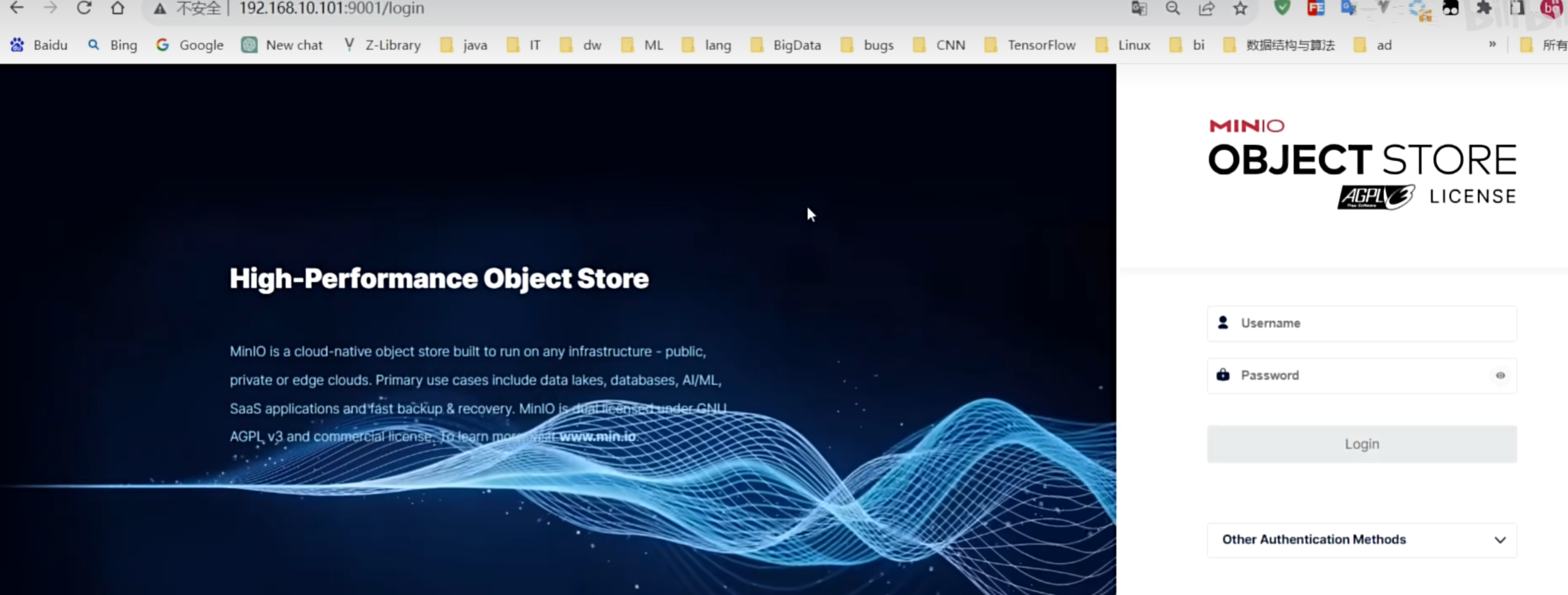The image size is (1568, 595).
Task: Open the green shield ad-blocker extension
Action: coord(1282,8)
